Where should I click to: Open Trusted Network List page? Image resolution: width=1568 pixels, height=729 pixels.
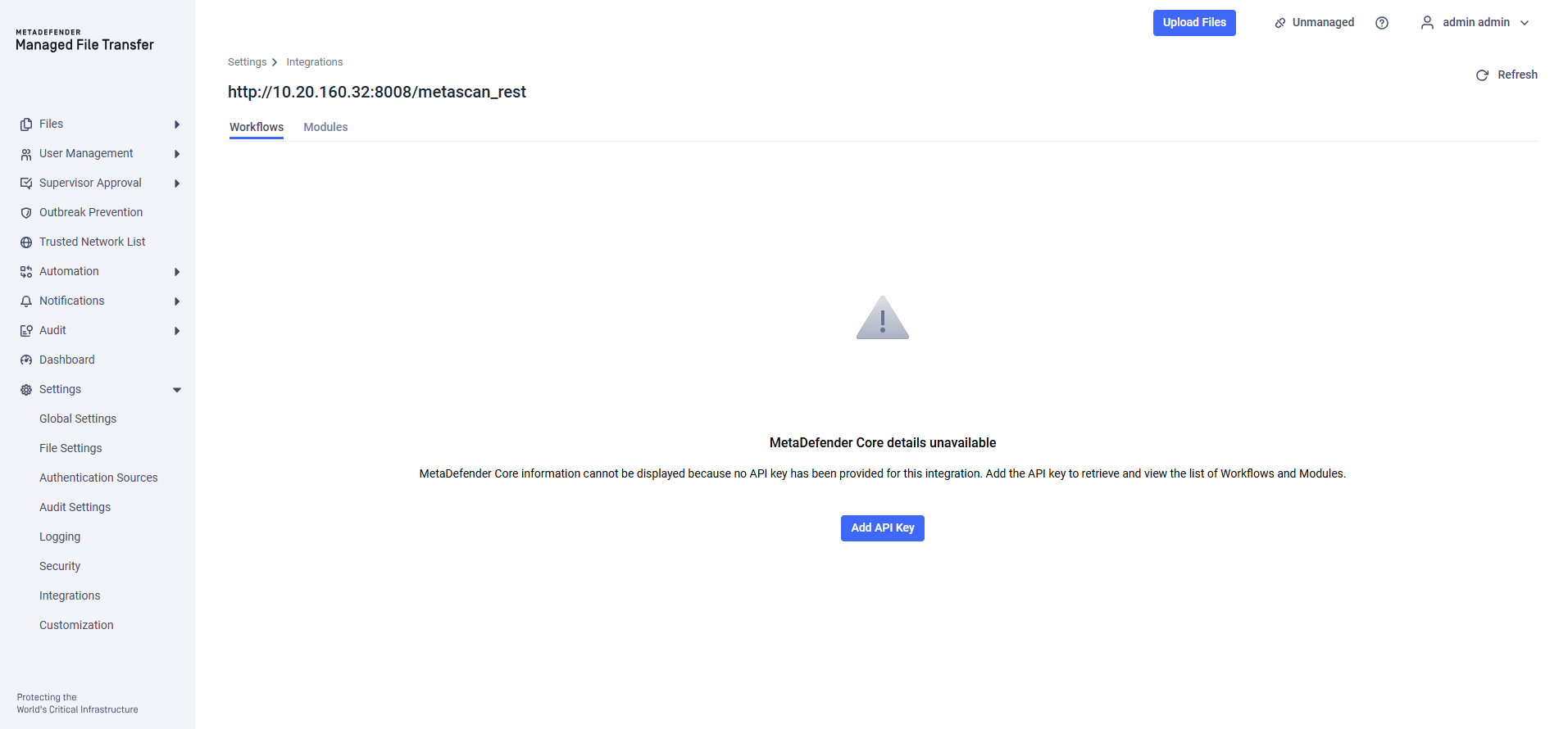92,242
